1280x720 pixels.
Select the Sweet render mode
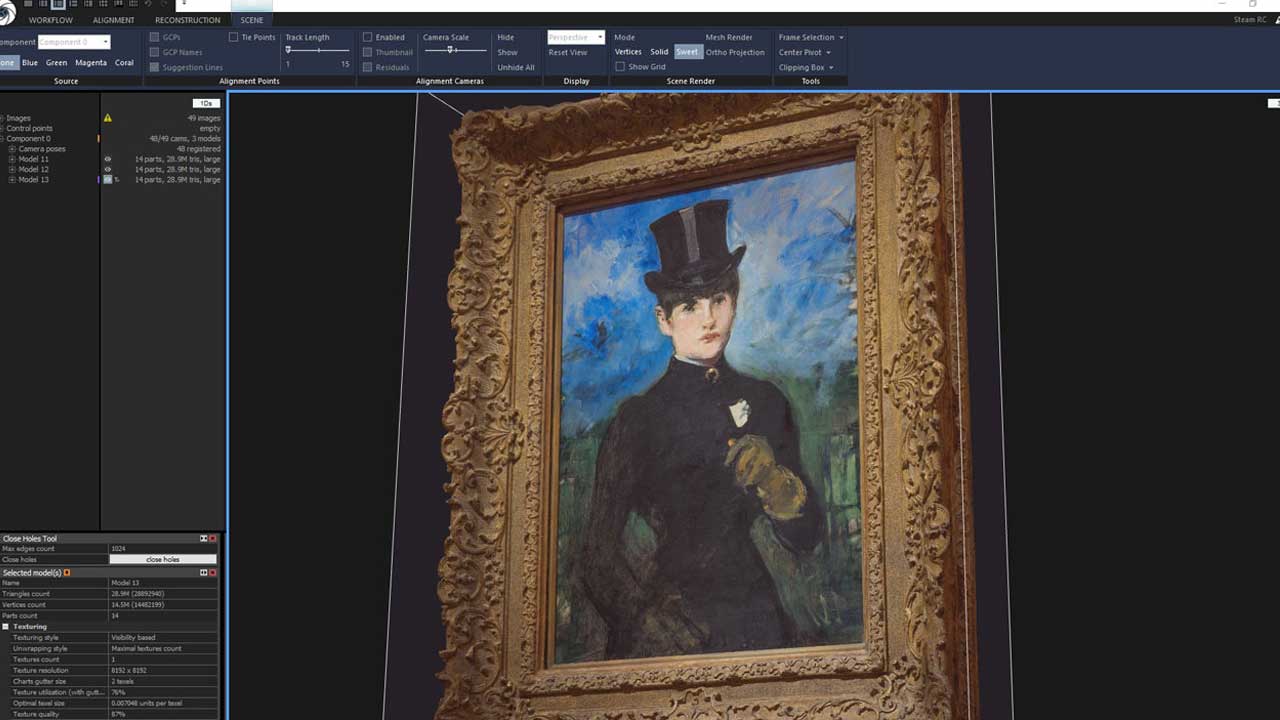(687, 52)
